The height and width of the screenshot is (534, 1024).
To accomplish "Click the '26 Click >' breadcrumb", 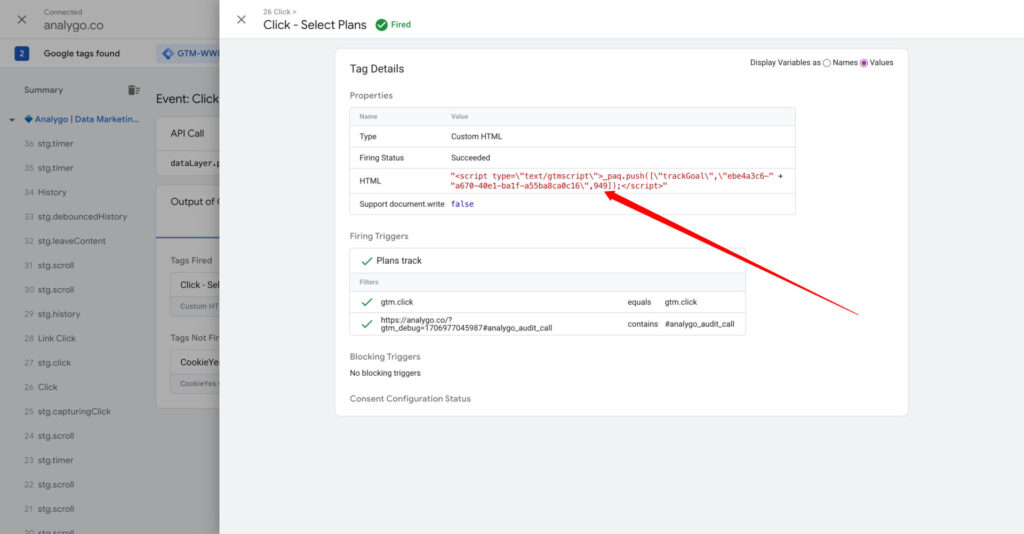I will click(x=280, y=11).
